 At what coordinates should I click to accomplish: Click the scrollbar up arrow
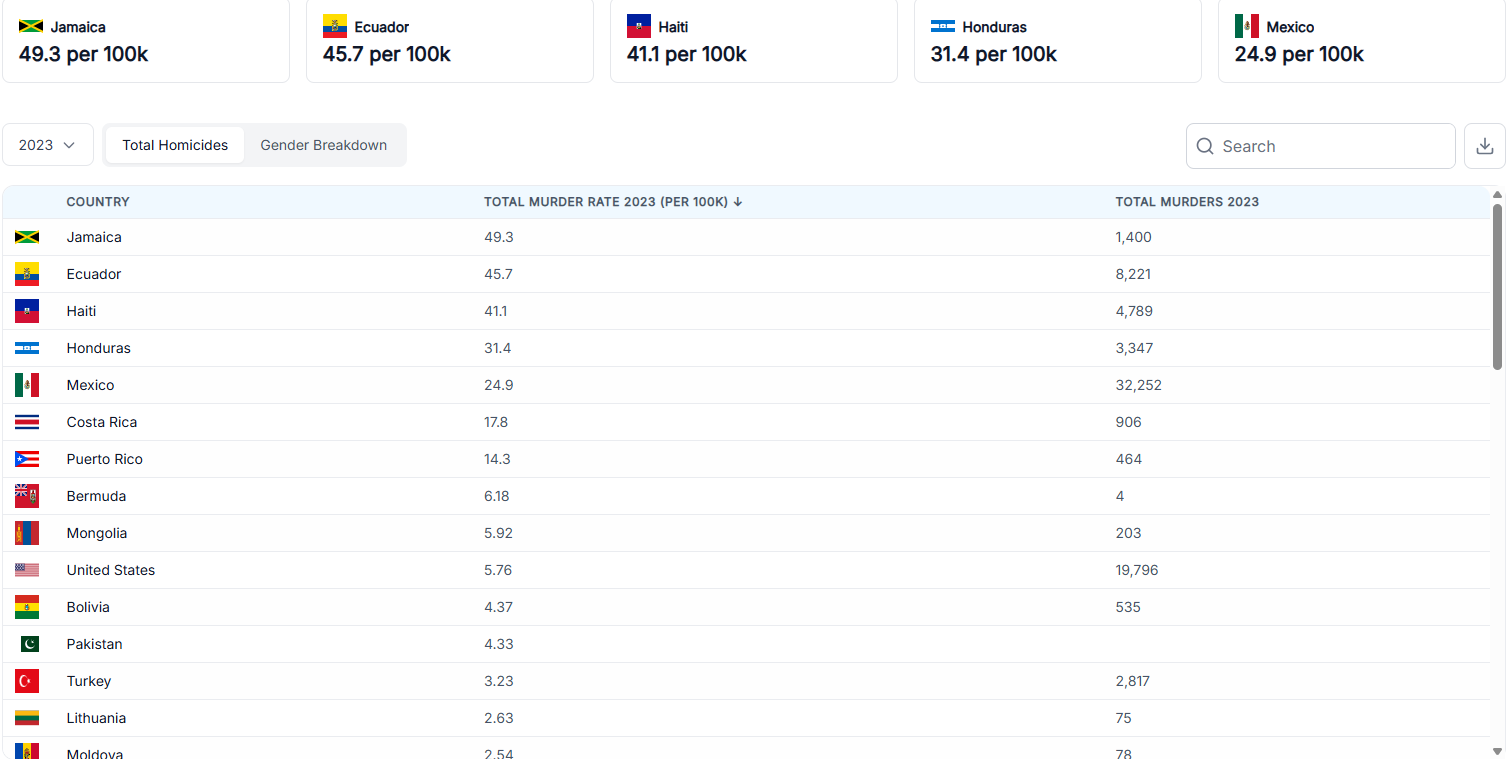1497,195
